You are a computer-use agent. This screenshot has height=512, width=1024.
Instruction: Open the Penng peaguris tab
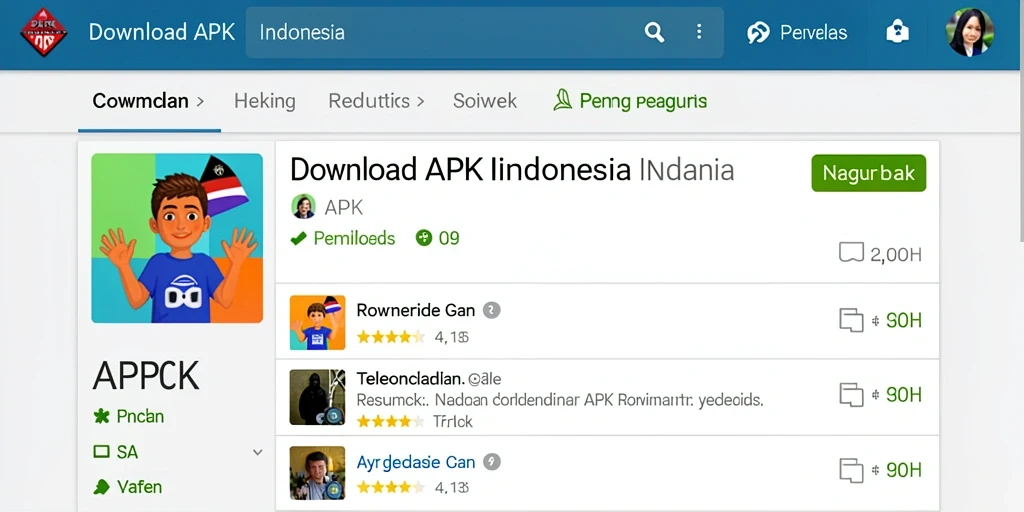pyautogui.click(x=643, y=101)
